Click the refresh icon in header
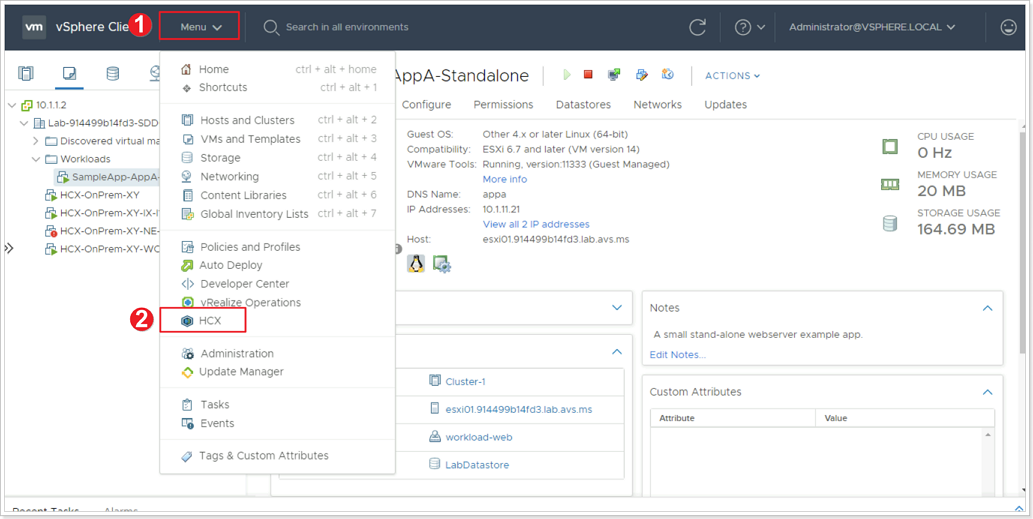The width and height of the screenshot is (1033, 519). click(x=697, y=27)
